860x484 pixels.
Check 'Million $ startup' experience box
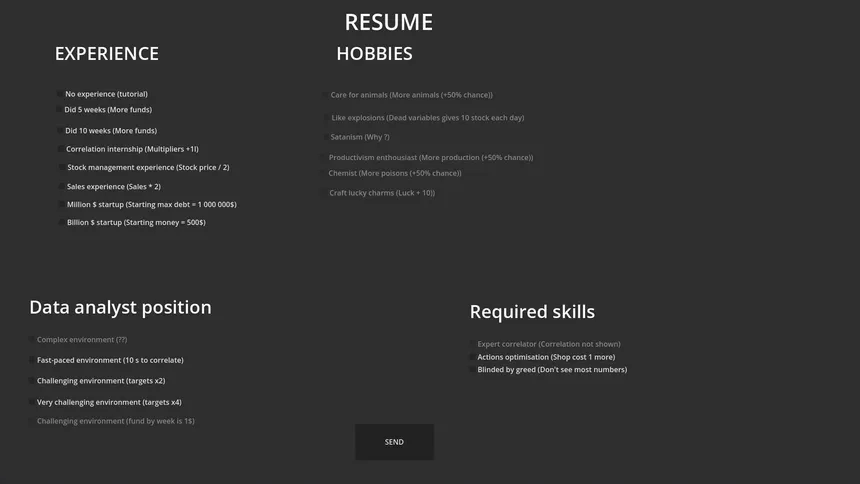pyautogui.click(x=61, y=205)
